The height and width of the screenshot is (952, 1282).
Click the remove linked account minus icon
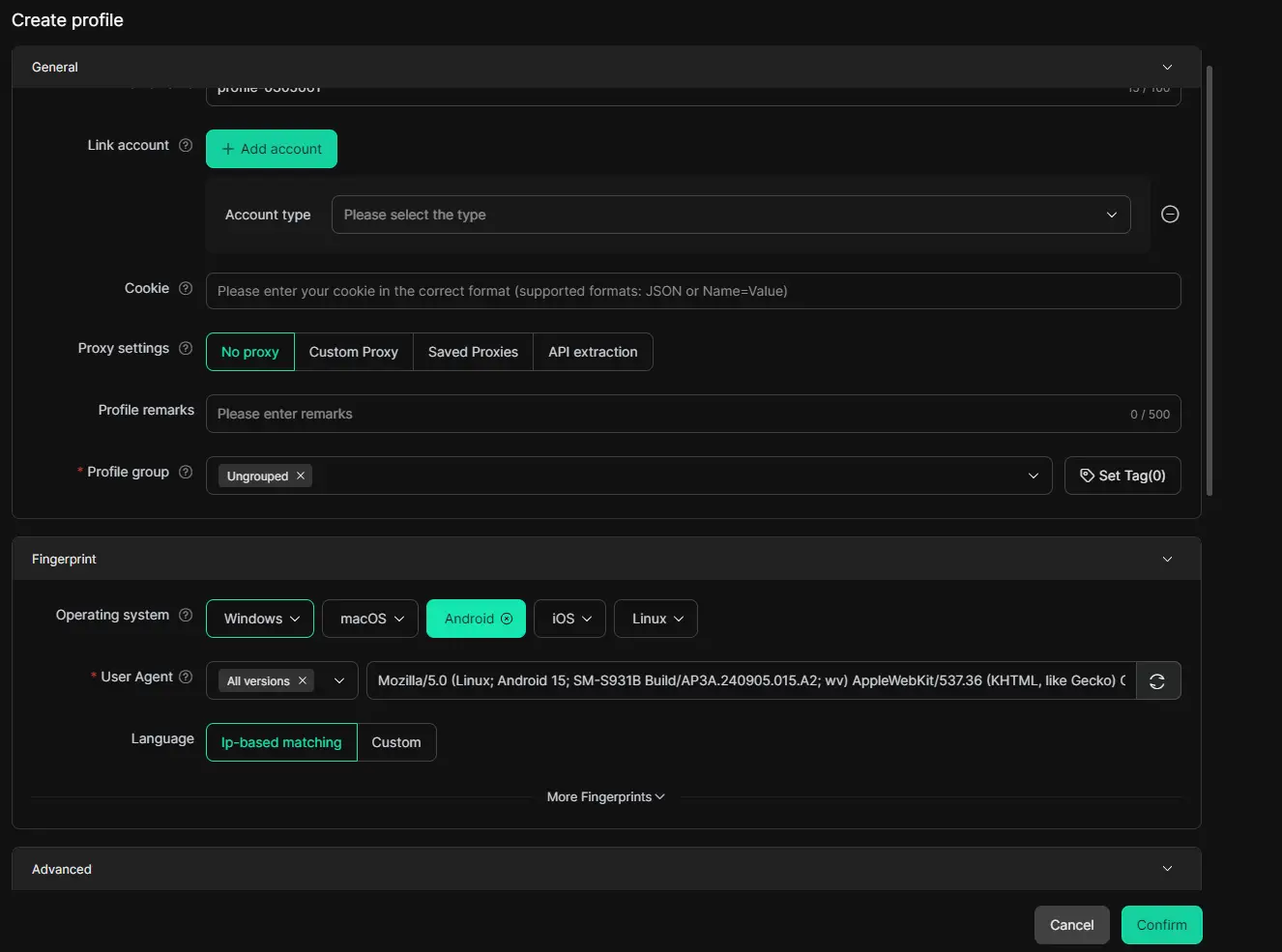(1170, 215)
